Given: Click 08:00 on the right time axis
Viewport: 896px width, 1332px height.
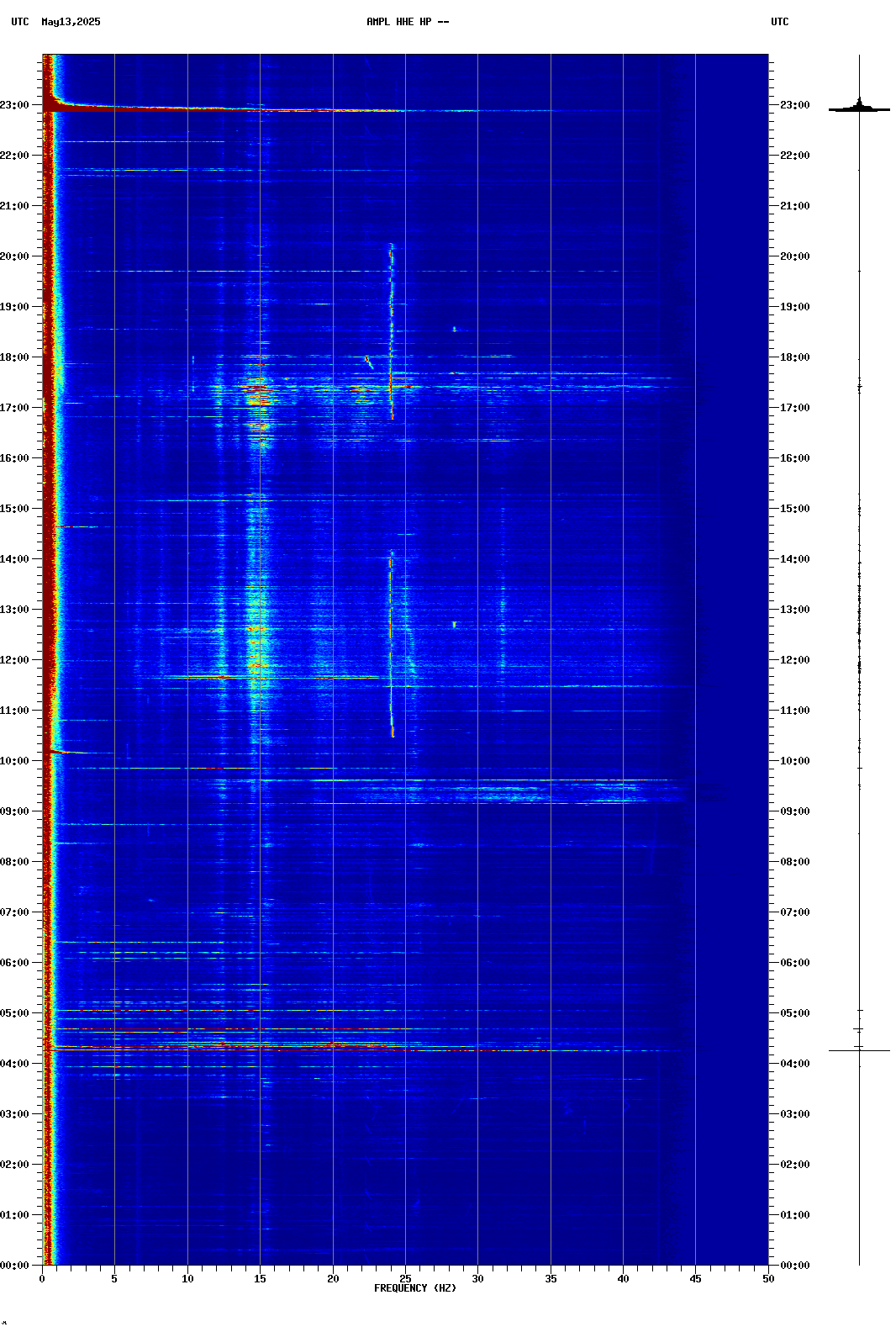Looking at the screenshot, I should [x=795, y=862].
